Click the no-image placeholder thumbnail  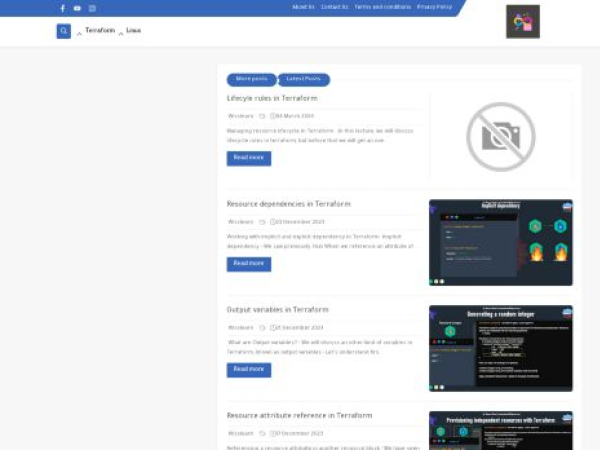501,137
